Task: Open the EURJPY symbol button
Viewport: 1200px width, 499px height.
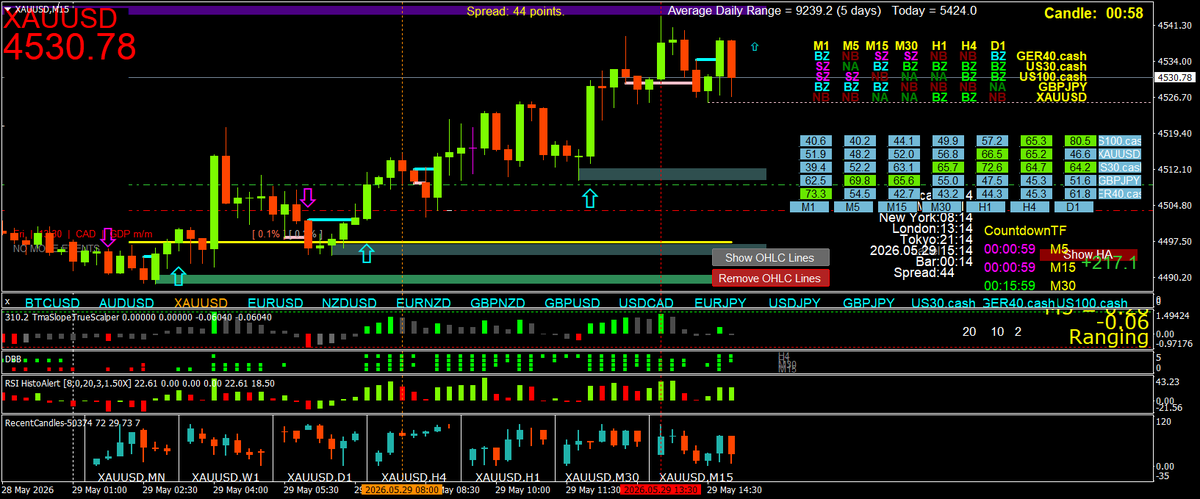Action: (720, 302)
